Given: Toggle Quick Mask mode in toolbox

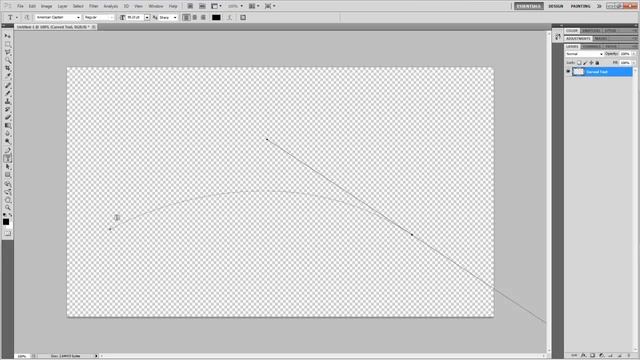Looking at the screenshot, I should [7, 233].
